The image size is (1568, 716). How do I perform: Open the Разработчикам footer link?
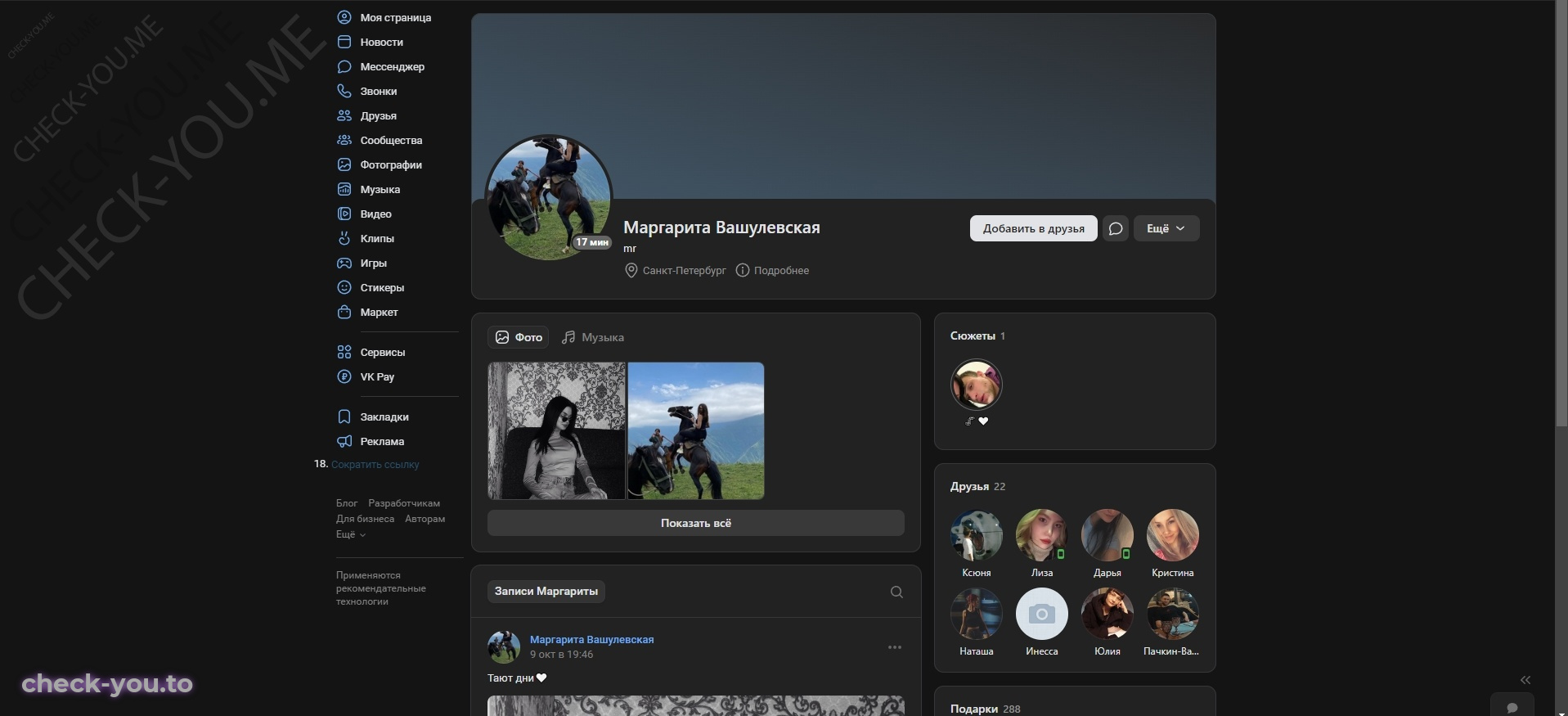pyautogui.click(x=404, y=503)
